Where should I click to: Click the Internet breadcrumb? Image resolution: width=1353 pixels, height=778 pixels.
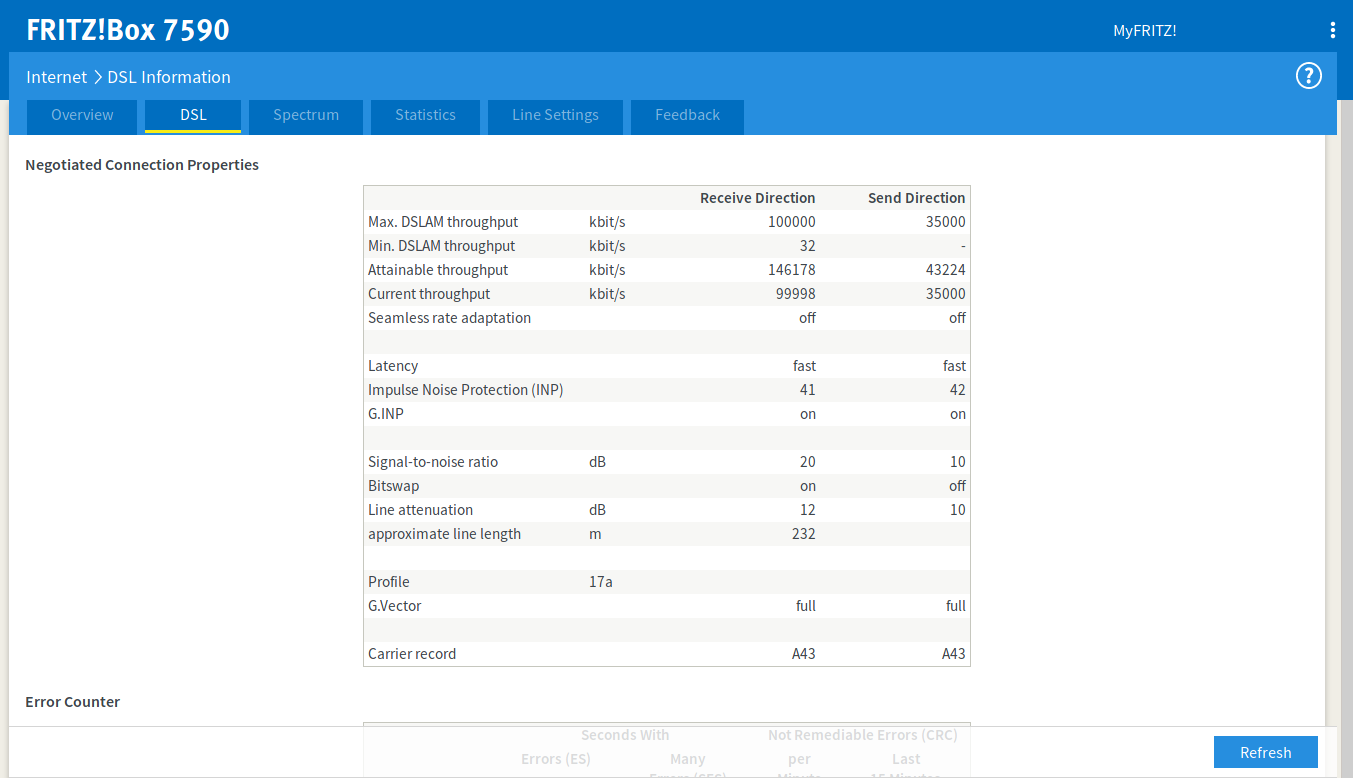pyautogui.click(x=56, y=77)
